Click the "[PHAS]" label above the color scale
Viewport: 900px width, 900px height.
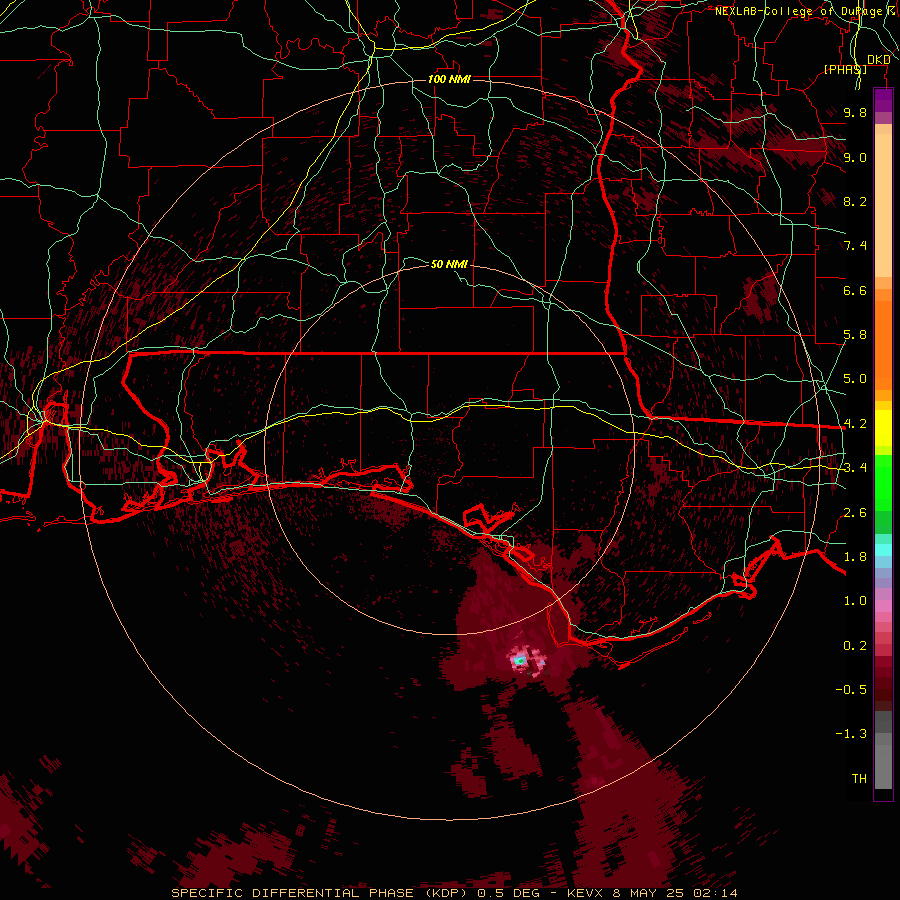[845, 69]
